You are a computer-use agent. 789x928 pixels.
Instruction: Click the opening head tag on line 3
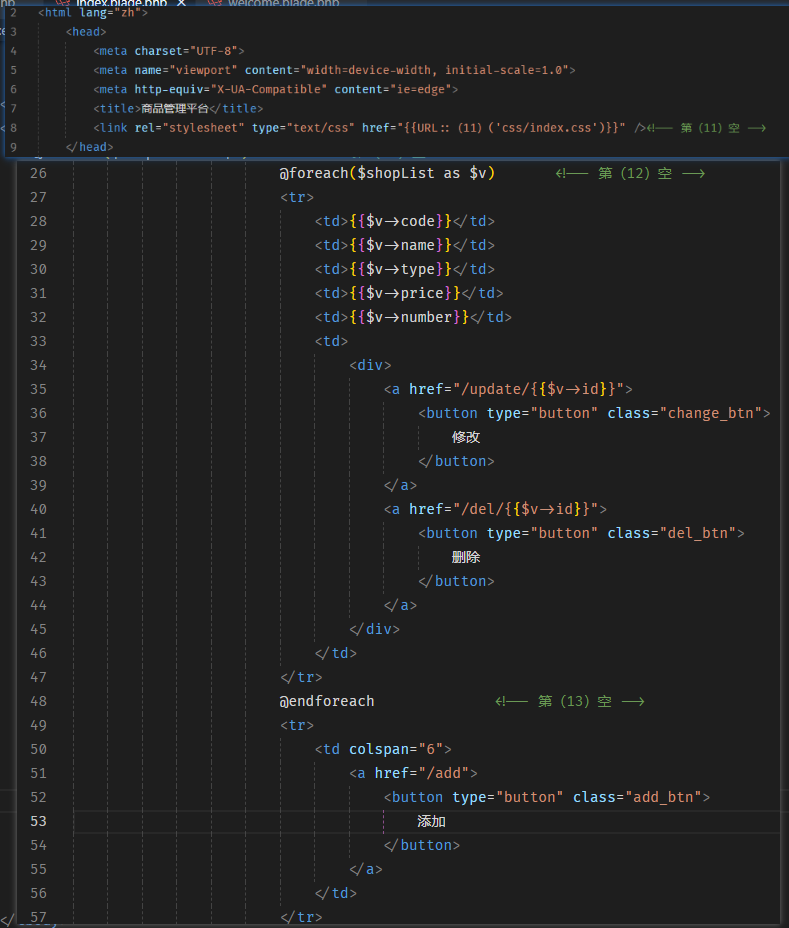coord(86,32)
